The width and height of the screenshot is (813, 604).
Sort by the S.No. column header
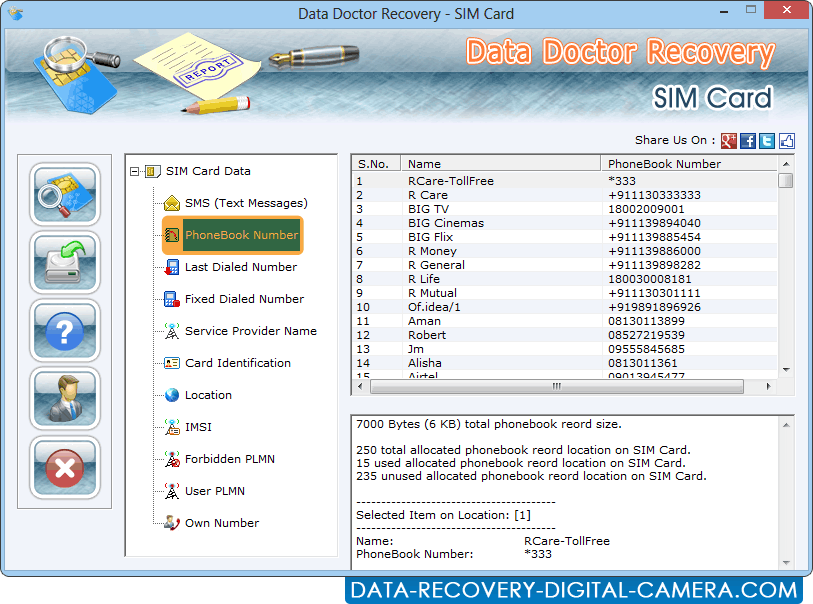(x=376, y=164)
